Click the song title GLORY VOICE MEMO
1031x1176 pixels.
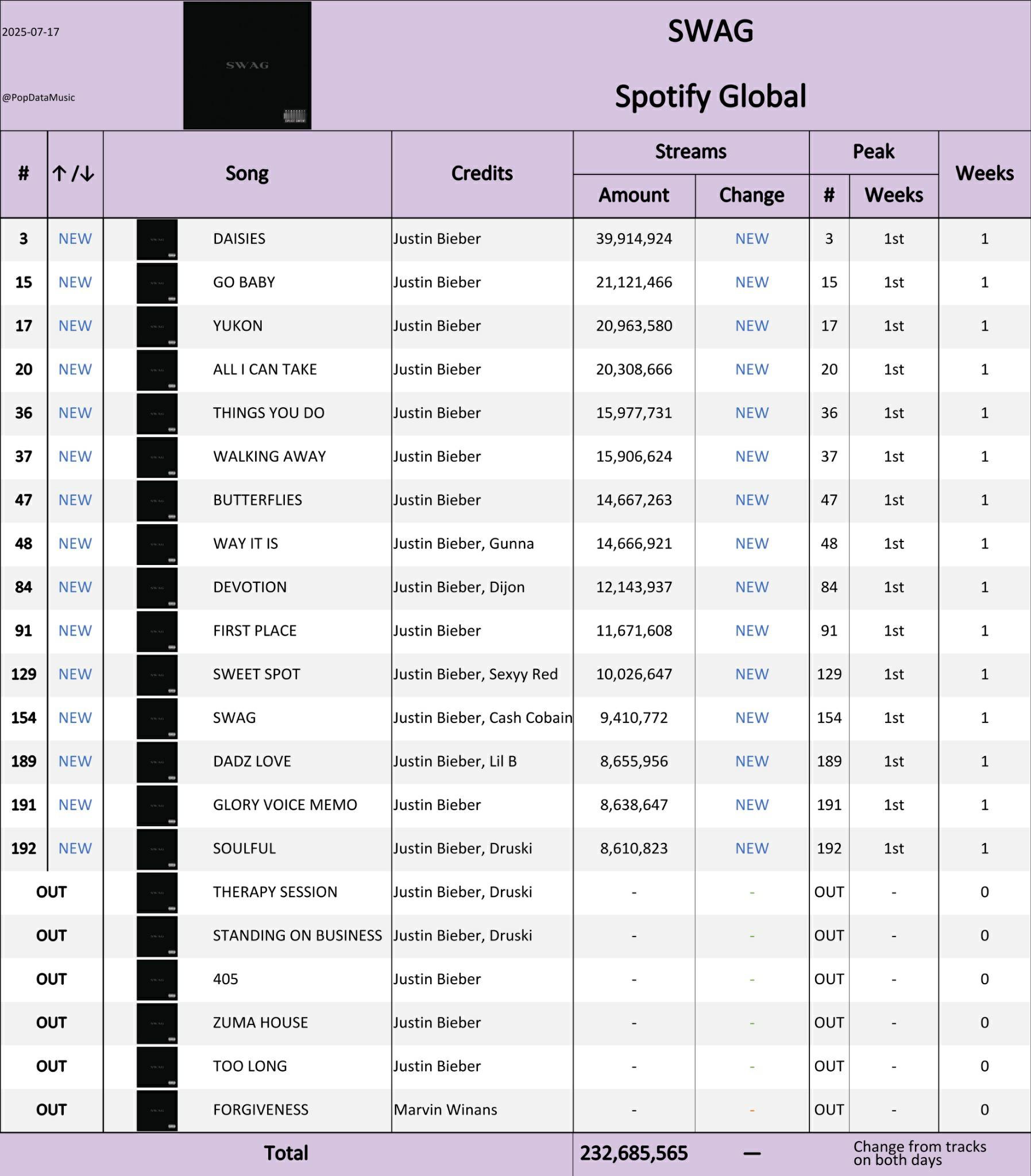click(285, 805)
